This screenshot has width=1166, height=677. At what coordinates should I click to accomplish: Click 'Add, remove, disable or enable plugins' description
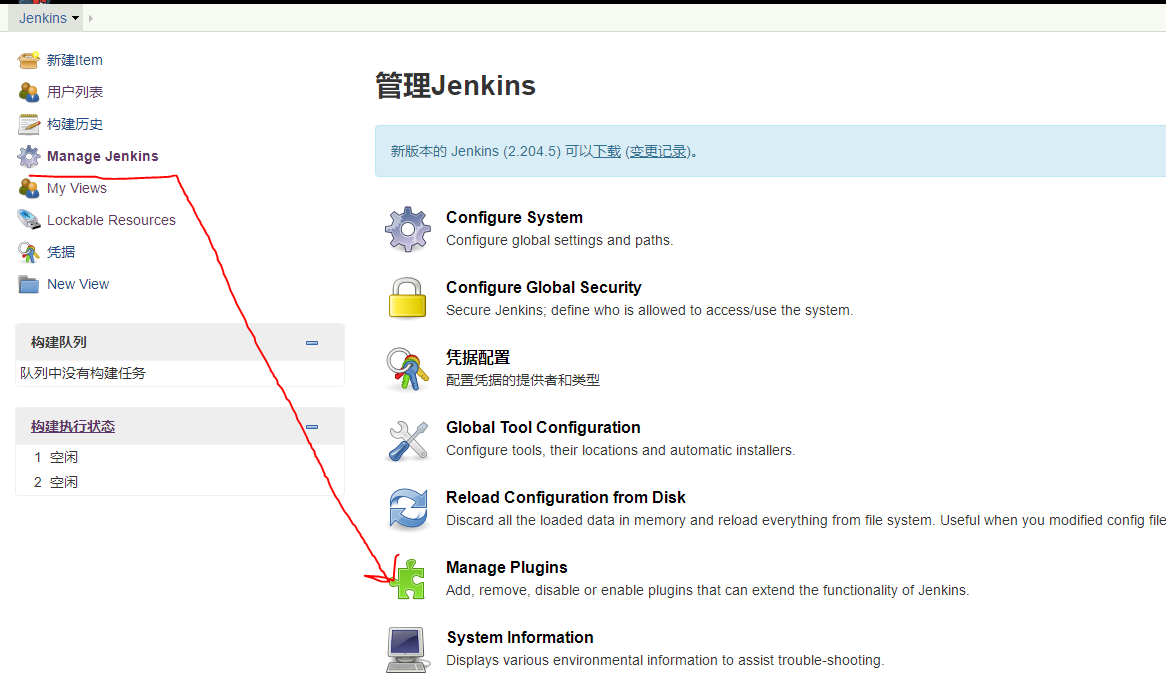tap(707, 590)
